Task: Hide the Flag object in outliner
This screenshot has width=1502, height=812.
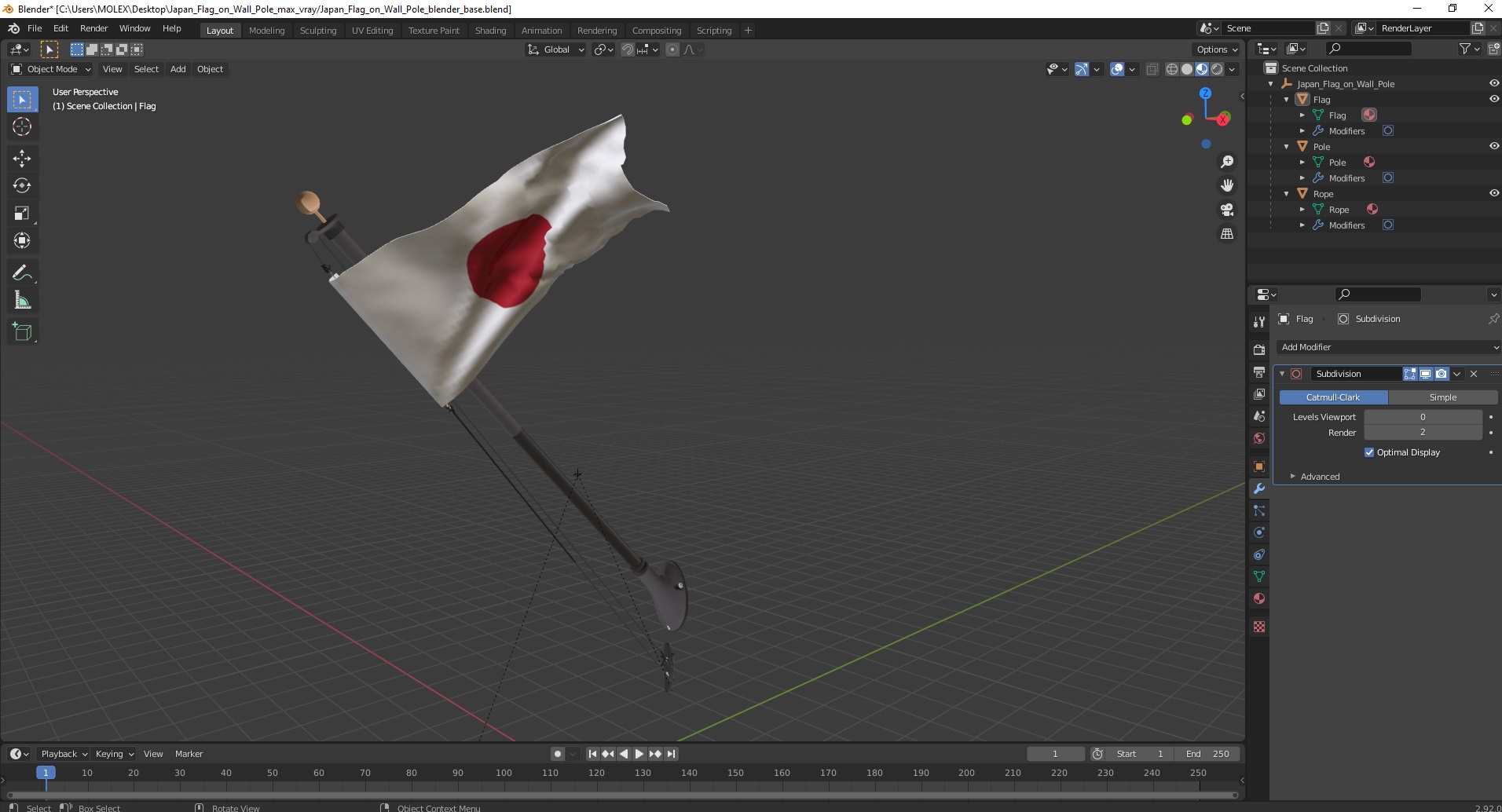Action: 1493,99
